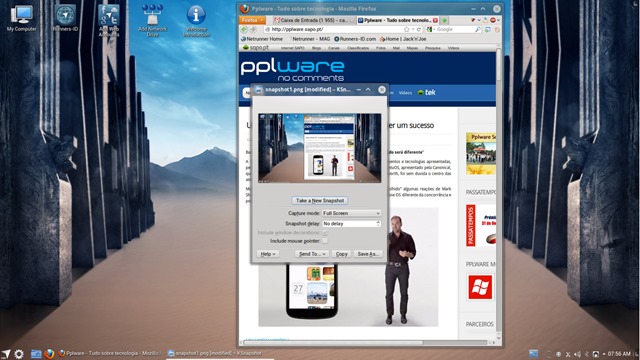The height and width of the screenshot is (360, 640).
Task: Click the Videos link in Pplware nav
Action: pyautogui.click(x=405, y=93)
